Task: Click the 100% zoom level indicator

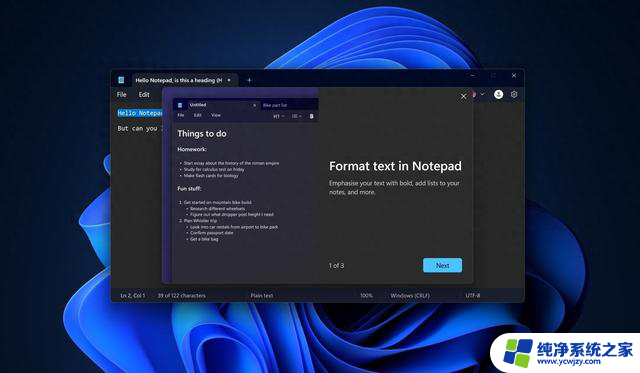Action: [x=366, y=295]
